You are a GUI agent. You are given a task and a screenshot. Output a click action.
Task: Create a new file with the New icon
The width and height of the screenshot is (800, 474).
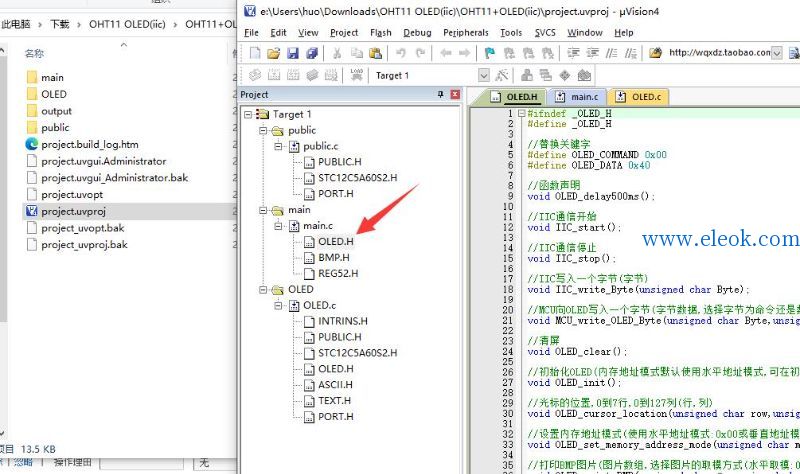click(x=255, y=53)
